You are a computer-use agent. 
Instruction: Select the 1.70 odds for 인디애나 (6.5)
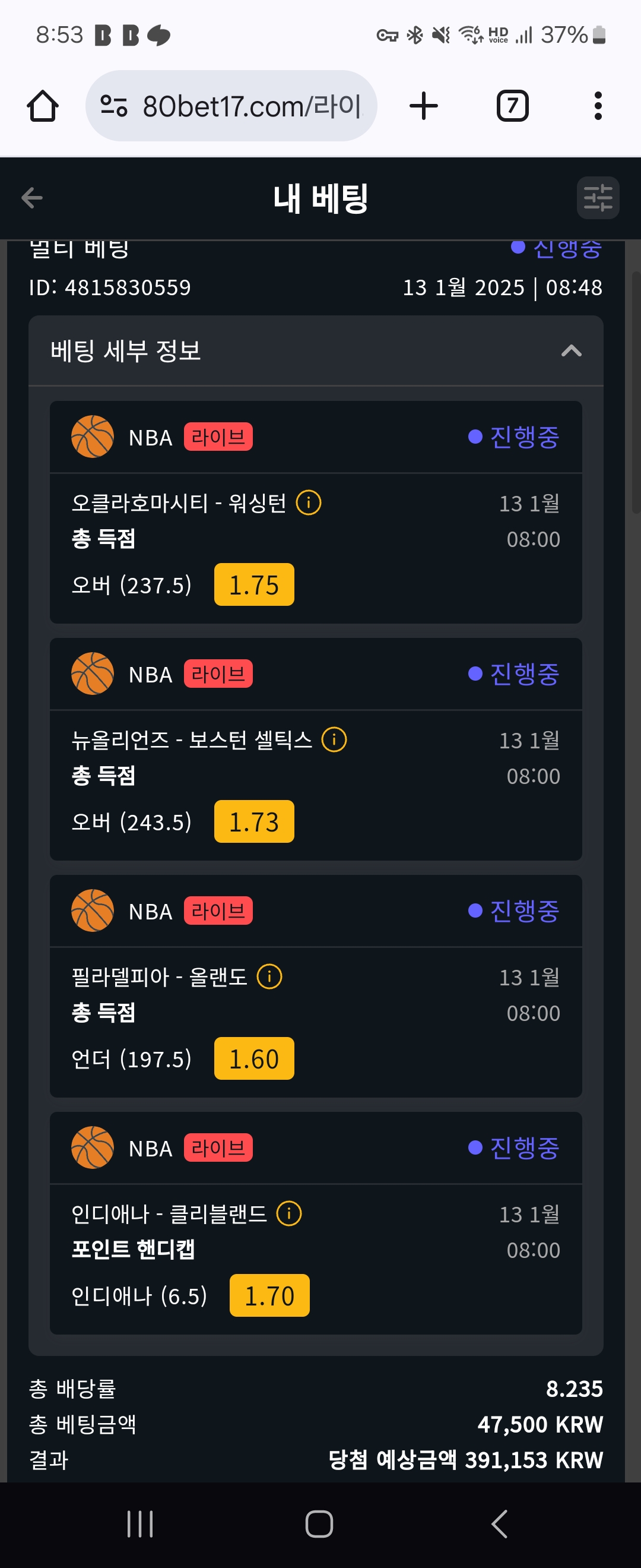click(269, 1296)
